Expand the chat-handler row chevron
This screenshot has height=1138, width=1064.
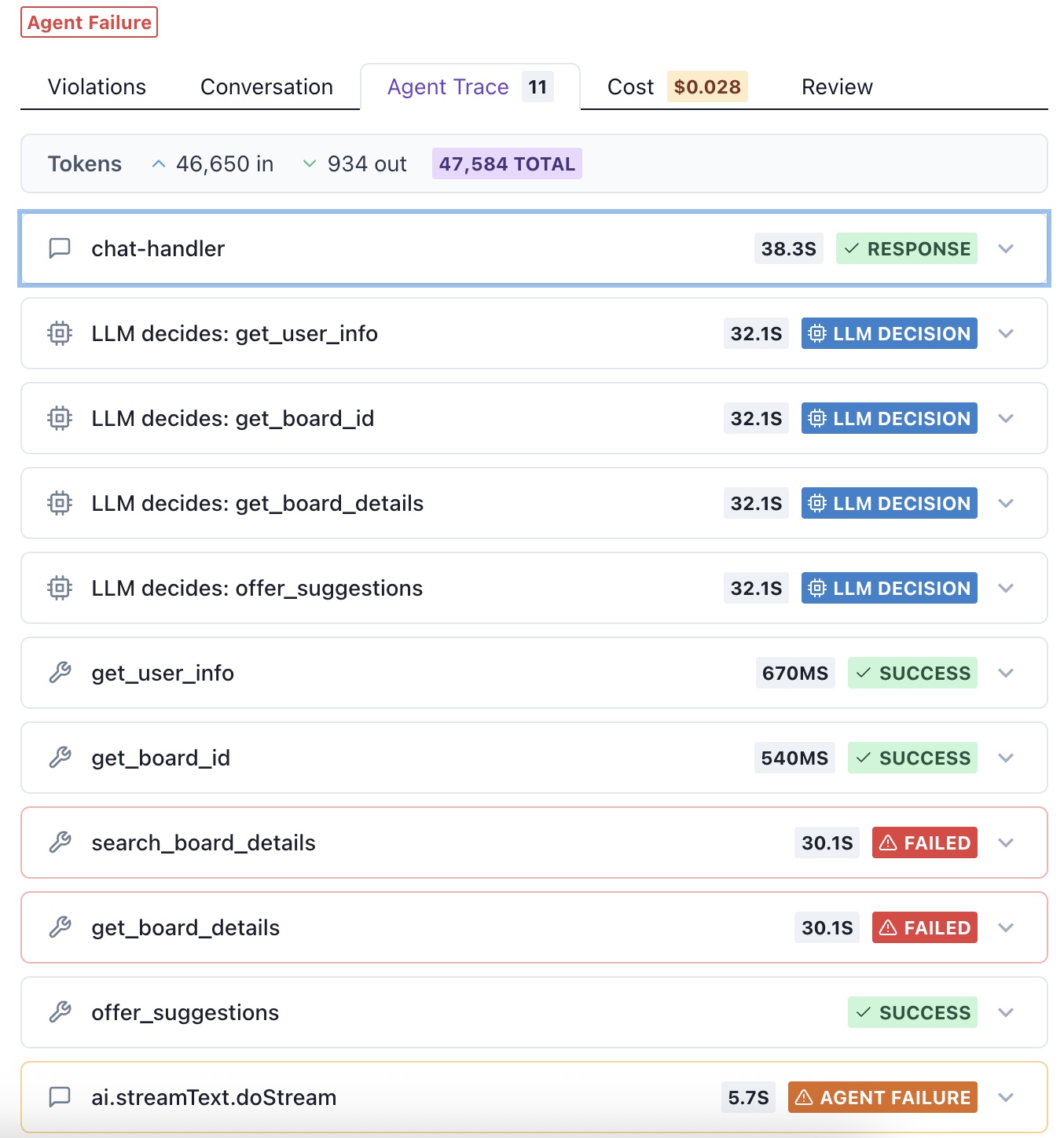(1006, 248)
